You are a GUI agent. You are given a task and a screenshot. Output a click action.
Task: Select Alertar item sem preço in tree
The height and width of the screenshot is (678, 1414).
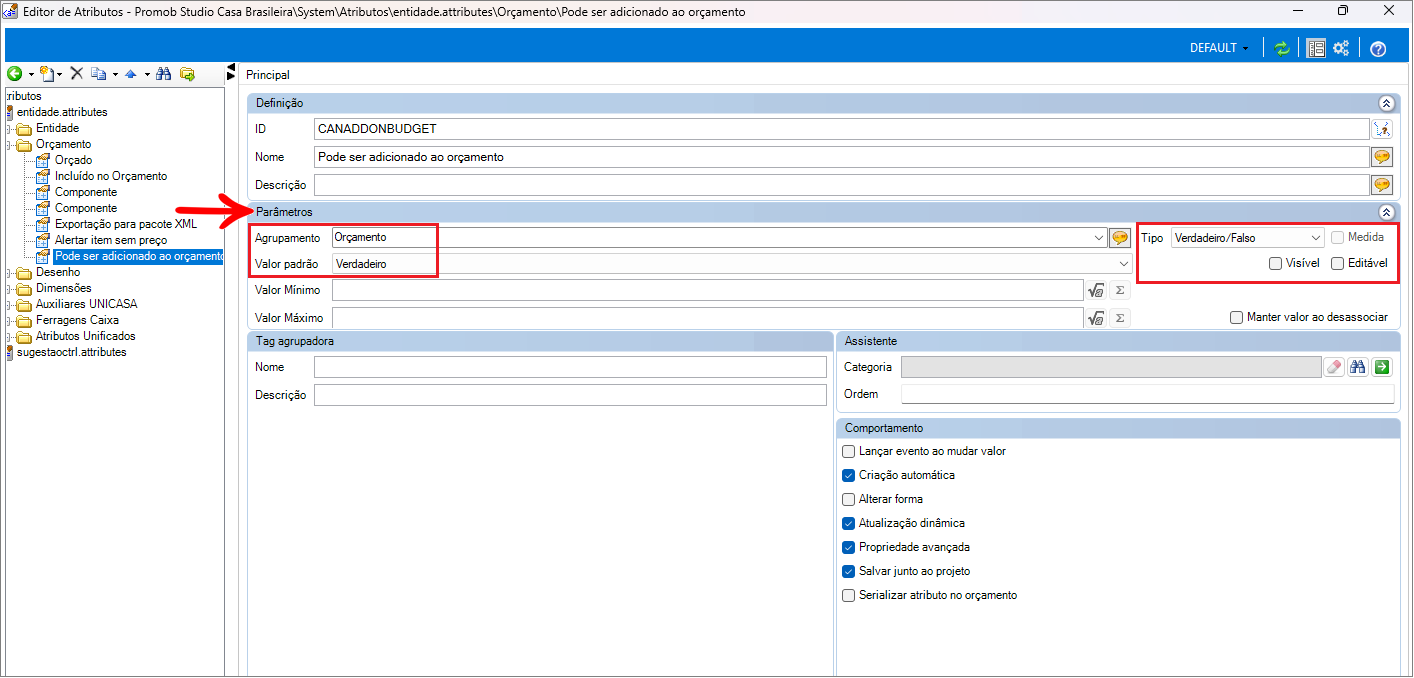point(110,240)
